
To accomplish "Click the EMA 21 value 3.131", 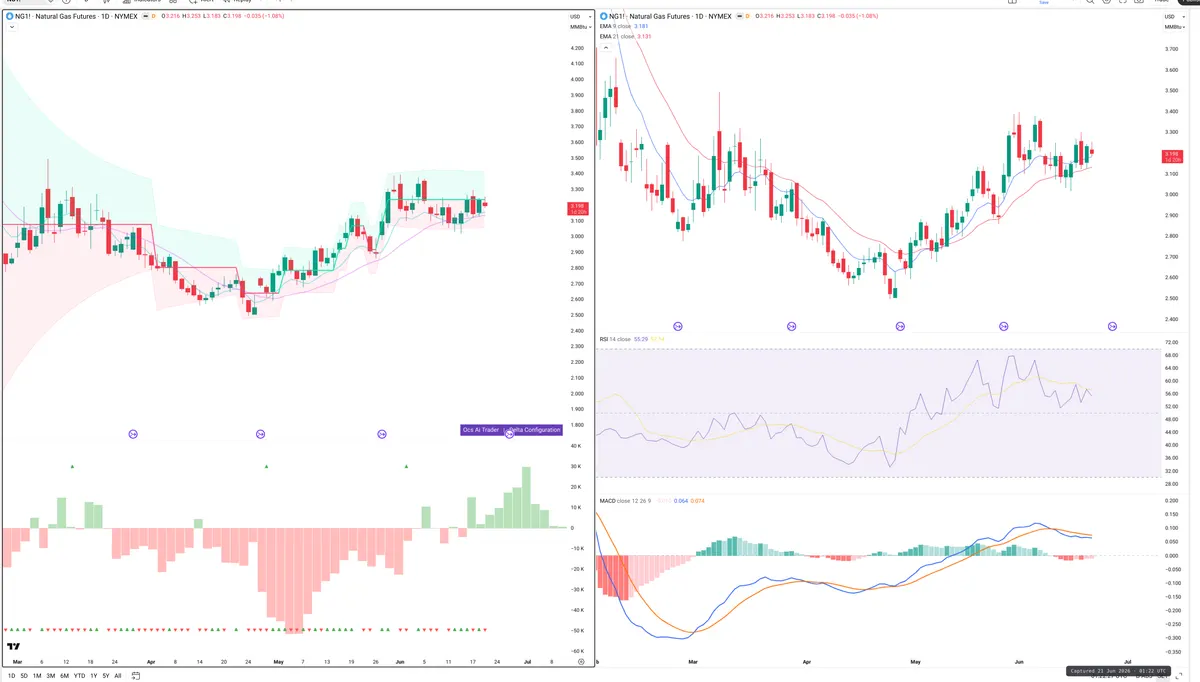I will point(645,36).
